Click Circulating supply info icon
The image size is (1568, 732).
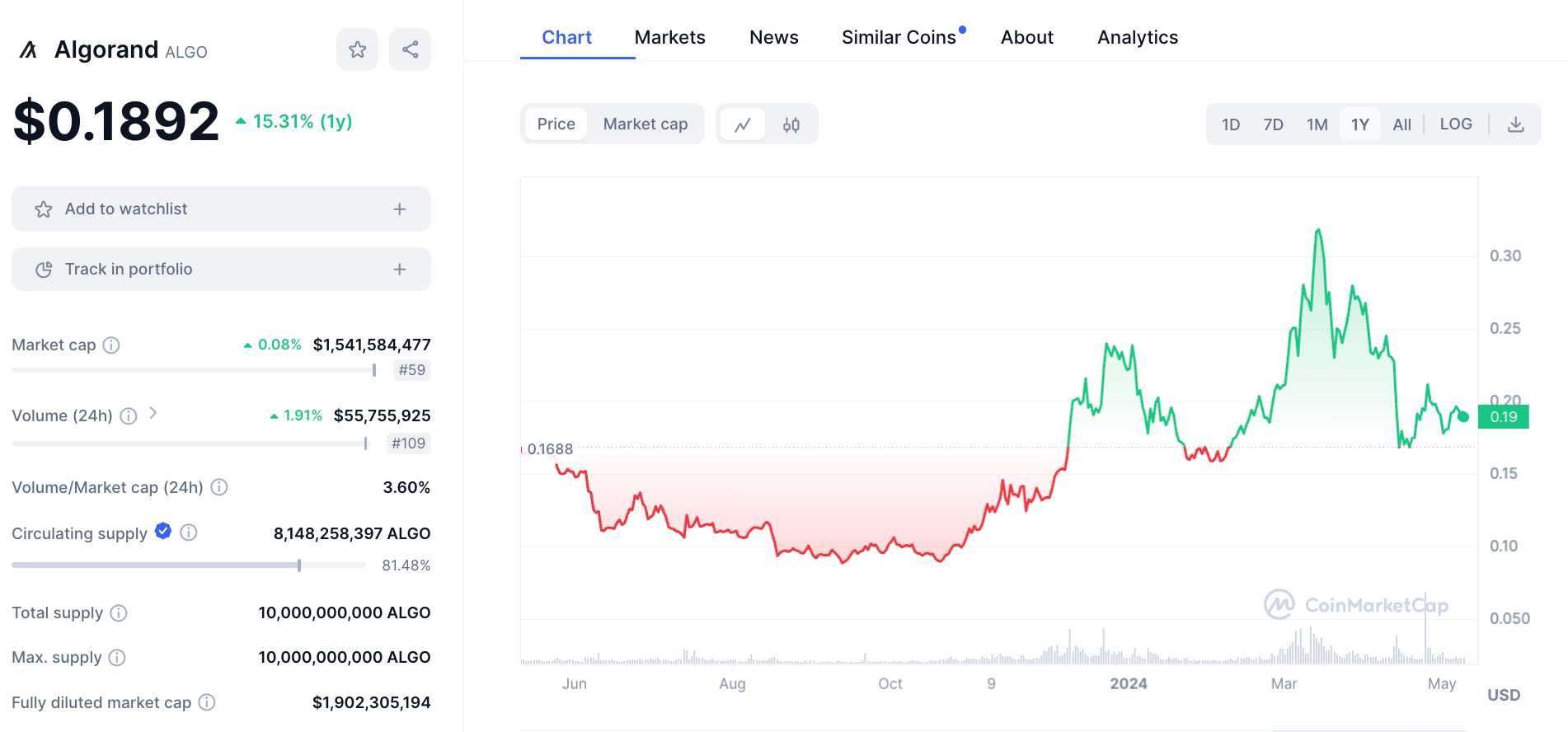tap(189, 533)
